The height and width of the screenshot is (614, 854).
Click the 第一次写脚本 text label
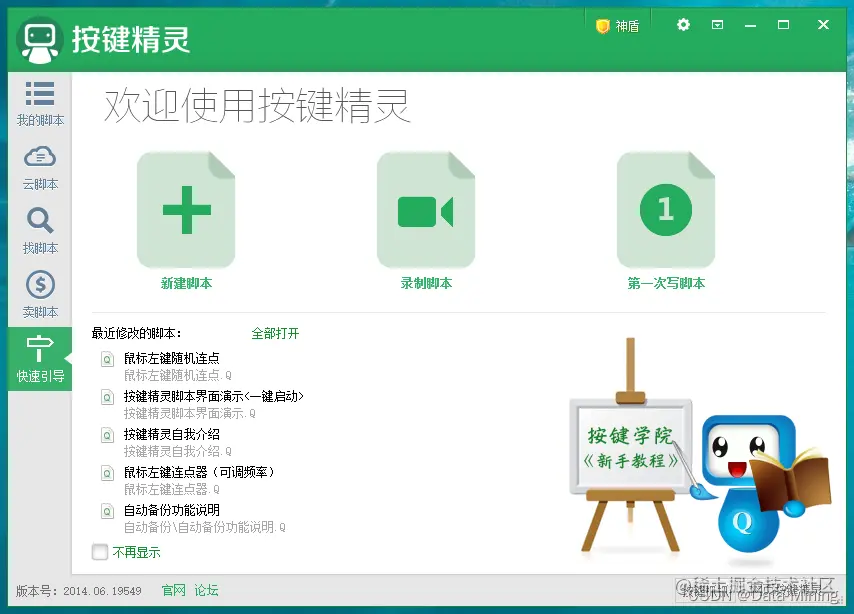[666, 283]
